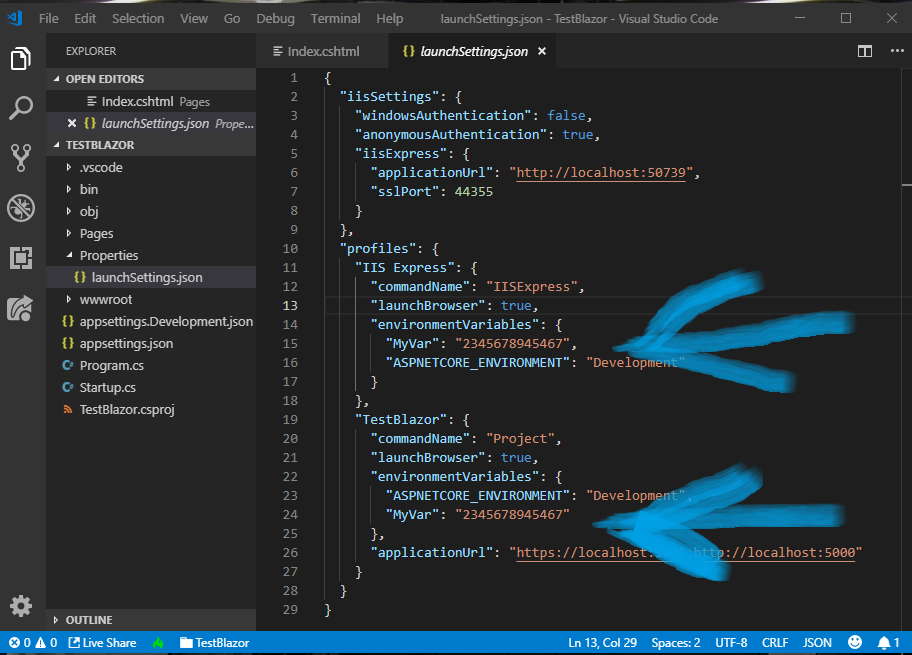
Task: Click the "Project" command name value
Action: [x=521, y=439]
